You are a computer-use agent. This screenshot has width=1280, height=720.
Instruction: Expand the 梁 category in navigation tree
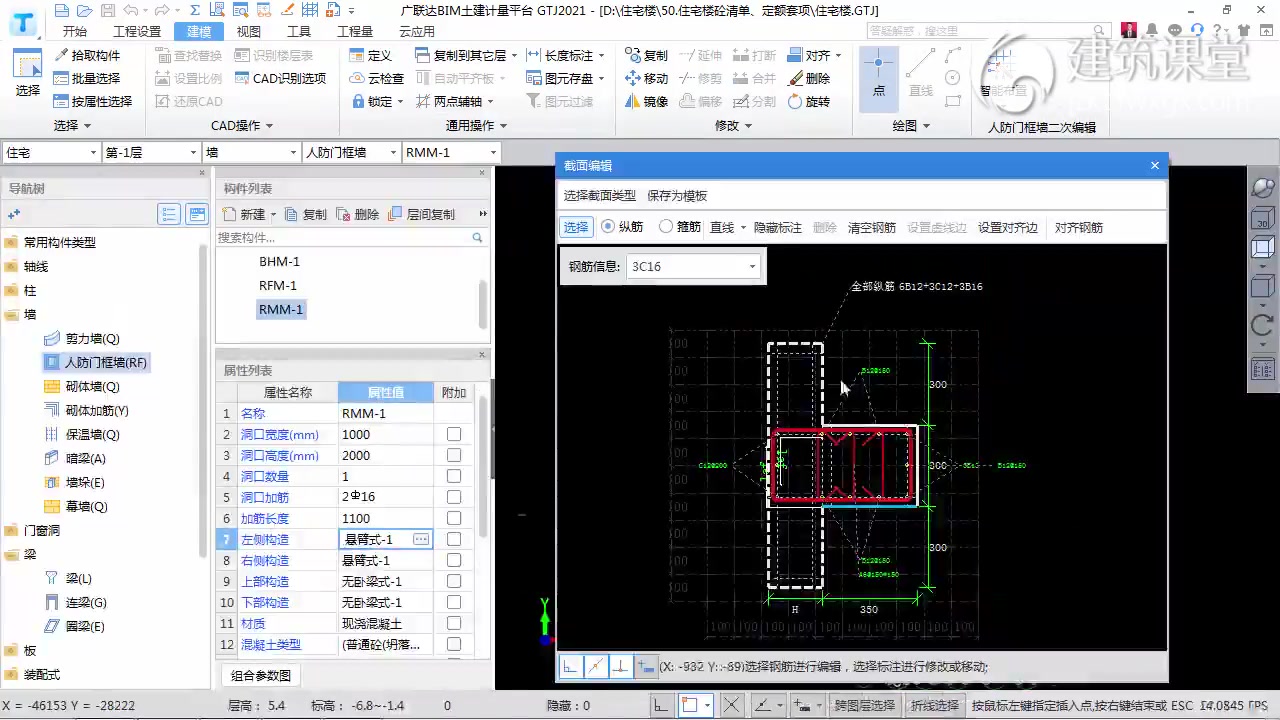(30, 554)
